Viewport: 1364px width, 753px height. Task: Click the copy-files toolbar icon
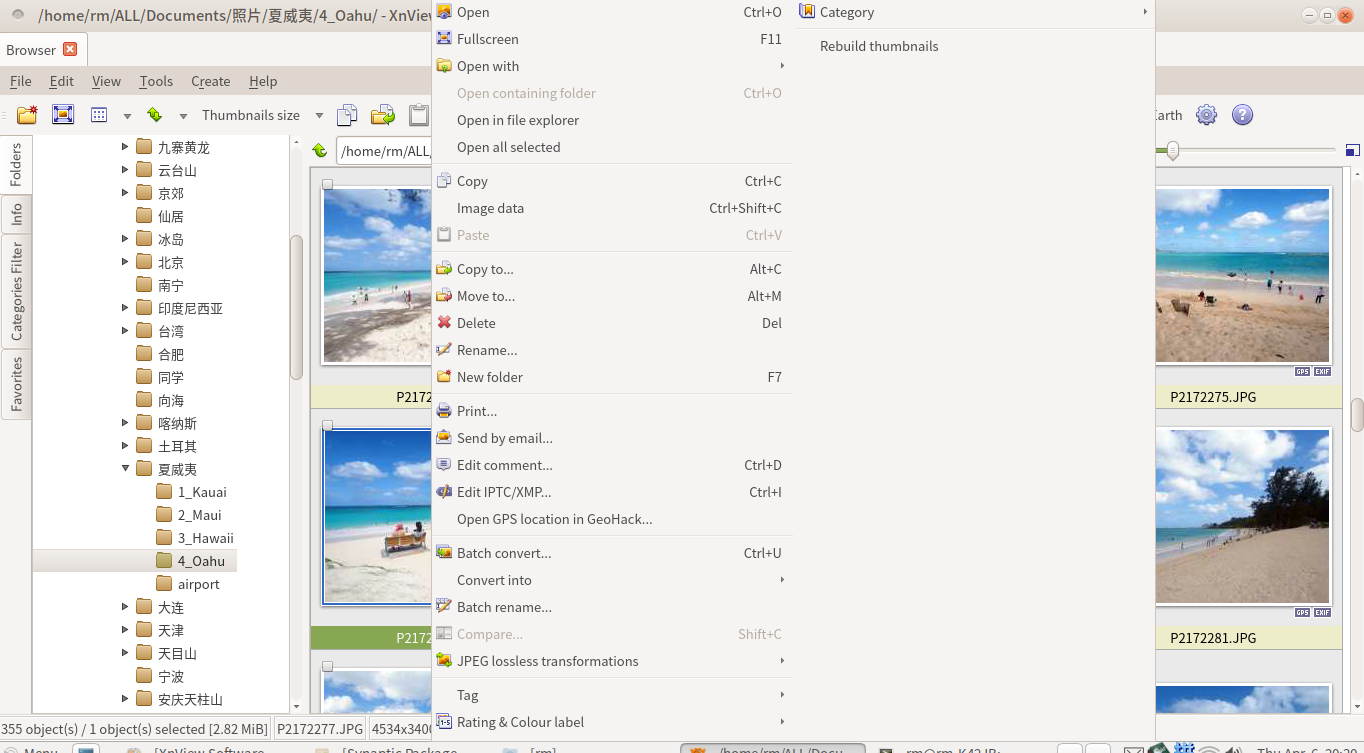[347, 115]
